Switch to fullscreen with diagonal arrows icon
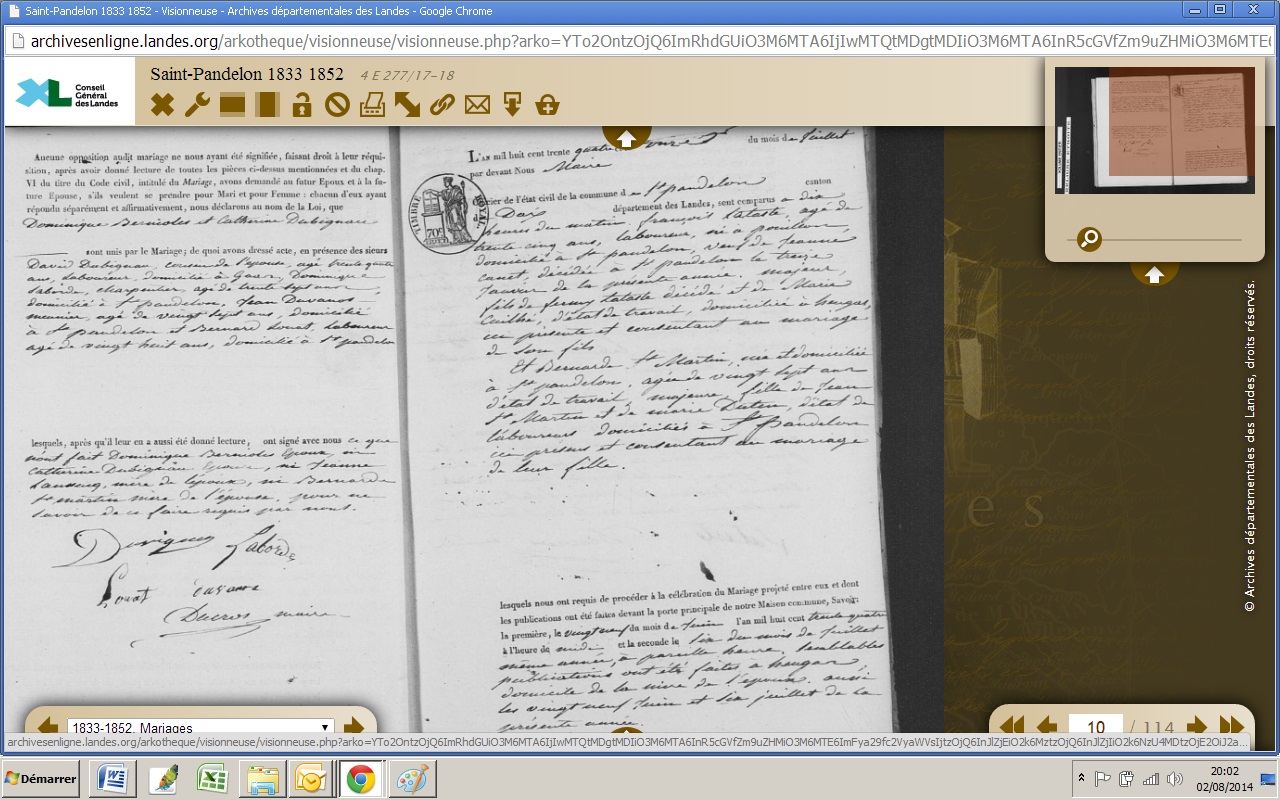Screen dimensions: 1280x800 407,105
